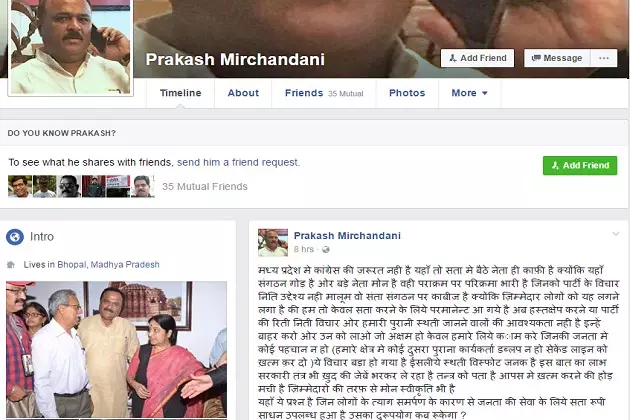Click the green Add Friend button
630x420 pixels.
[x=580, y=166]
